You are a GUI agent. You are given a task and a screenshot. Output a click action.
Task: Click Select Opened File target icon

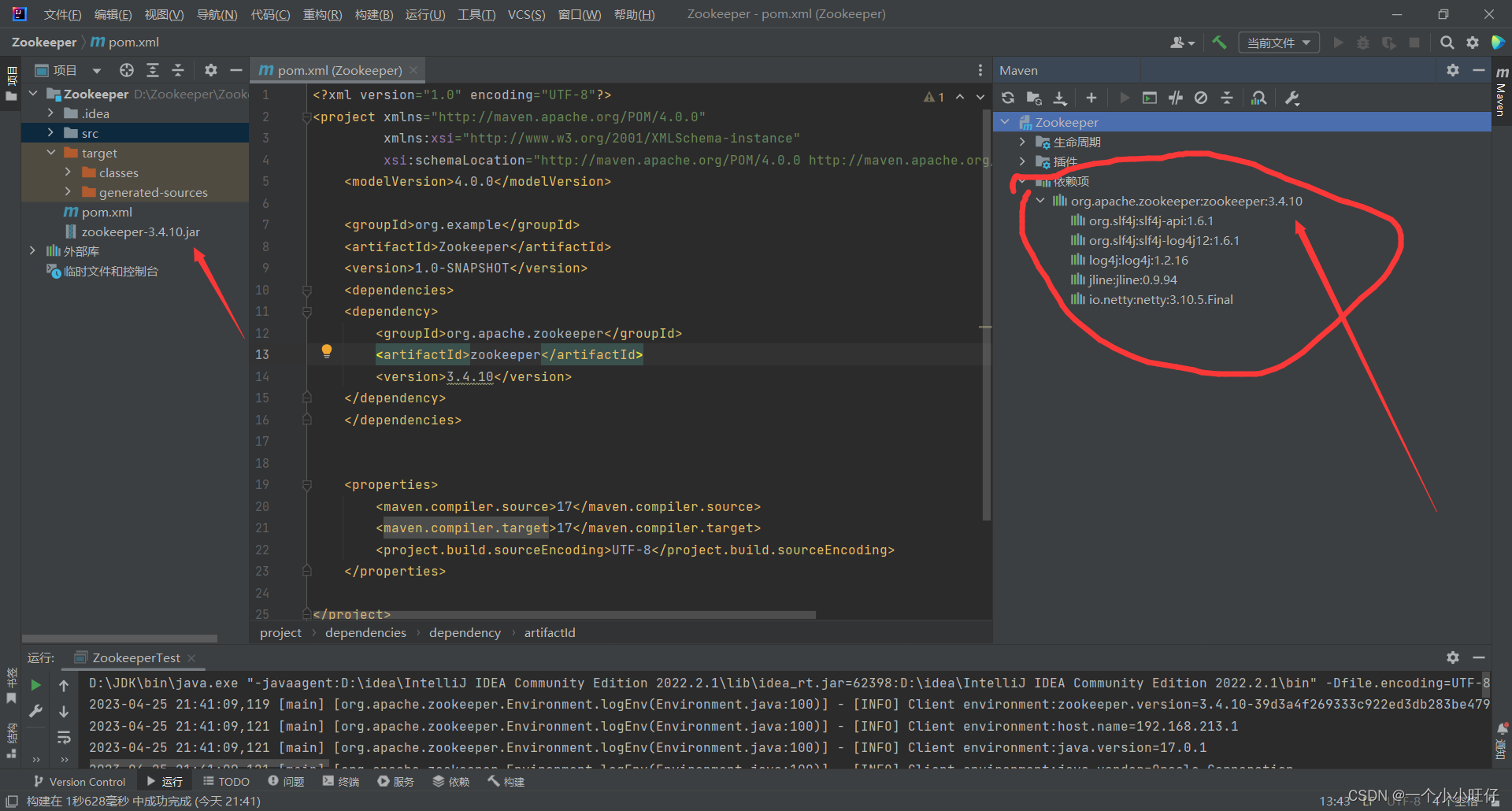pyautogui.click(x=127, y=70)
